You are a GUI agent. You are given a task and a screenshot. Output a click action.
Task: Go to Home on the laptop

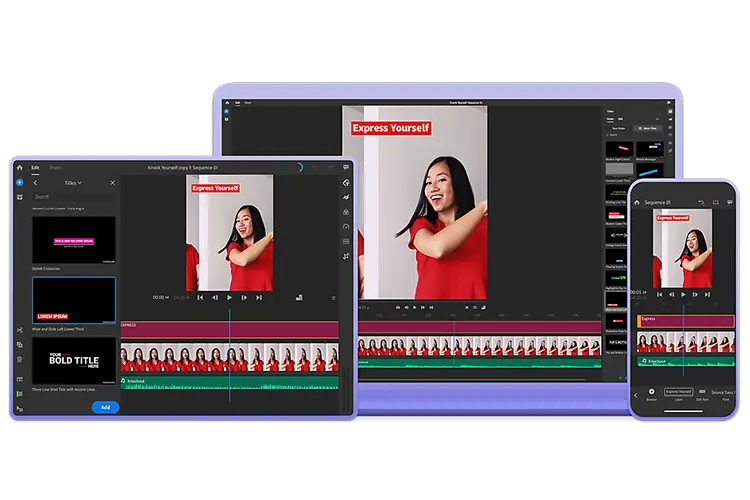[227, 102]
